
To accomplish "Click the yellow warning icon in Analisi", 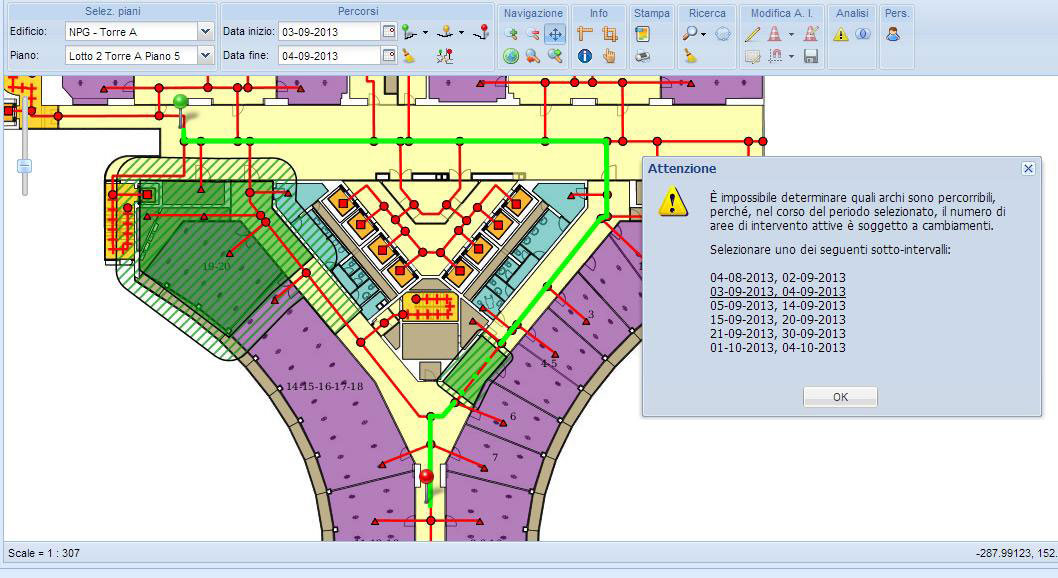I will pyautogui.click(x=841, y=33).
